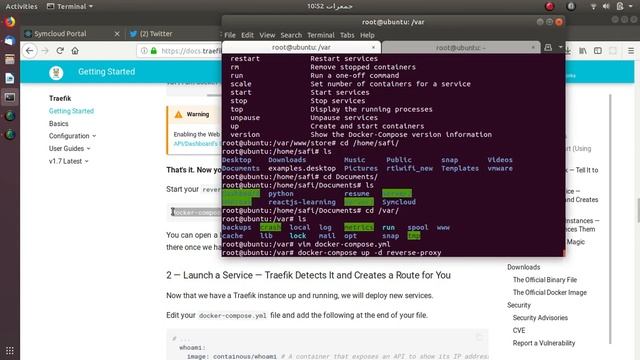Screen dimensions: 640x360
Task: Expand the Configuration sidebar section
Action: click(x=72, y=136)
